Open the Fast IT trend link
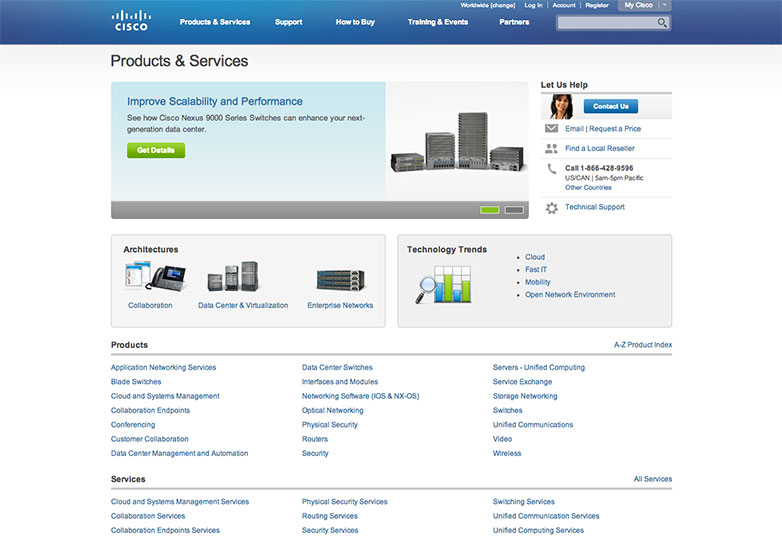Viewport: 782px width, 540px height. click(536, 269)
